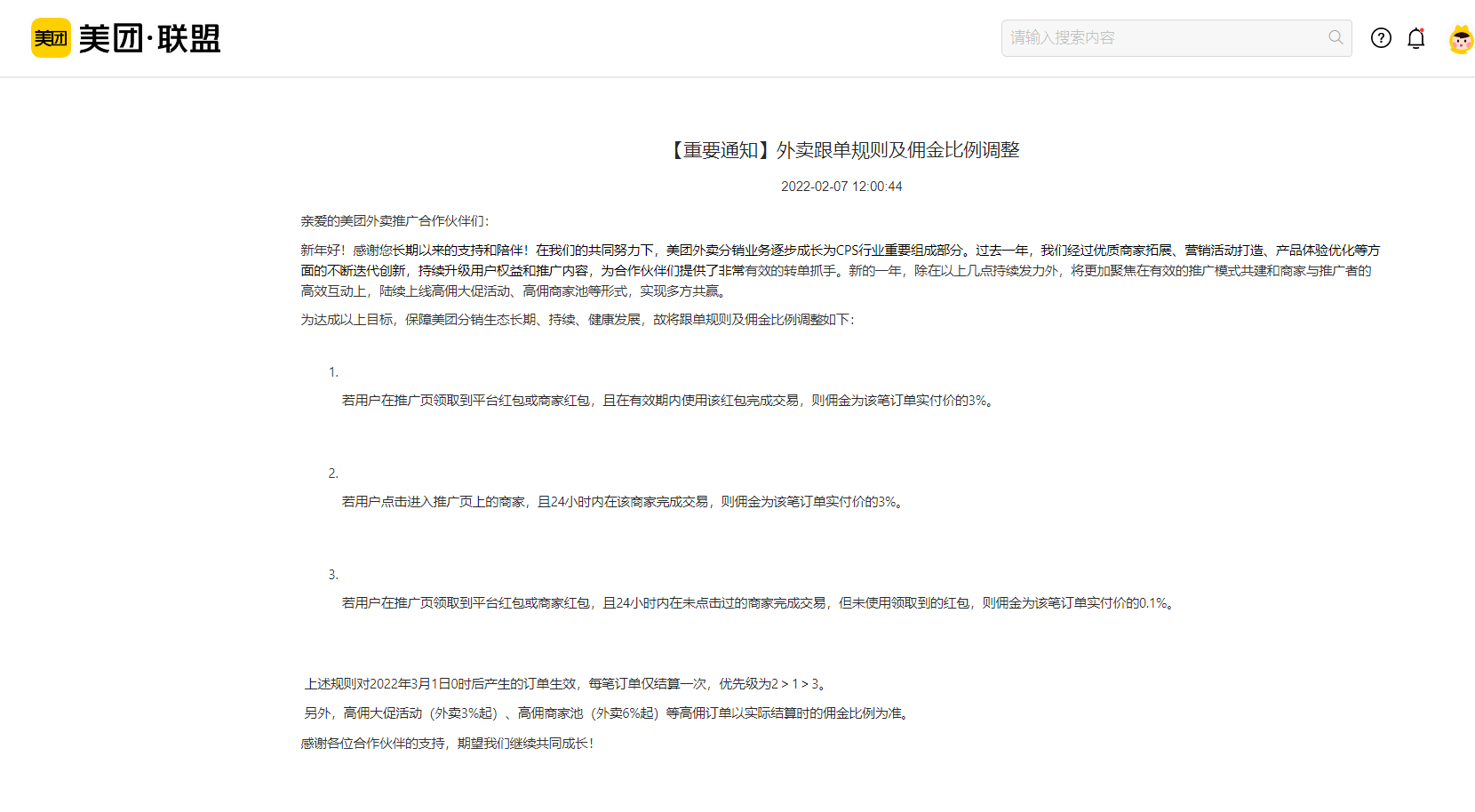Image resolution: width=1475 pixels, height=812 pixels.
Task: Click list number 3.
Action: coord(333,575)
